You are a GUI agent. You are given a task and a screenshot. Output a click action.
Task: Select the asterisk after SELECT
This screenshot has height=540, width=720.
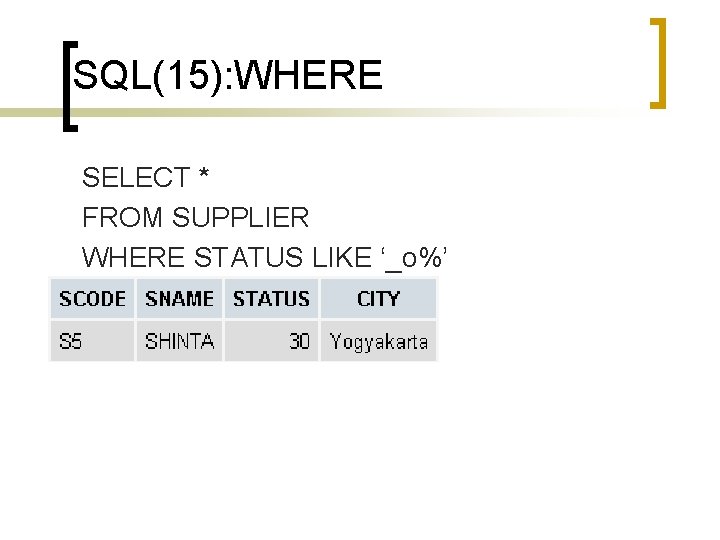coord(204,178)
